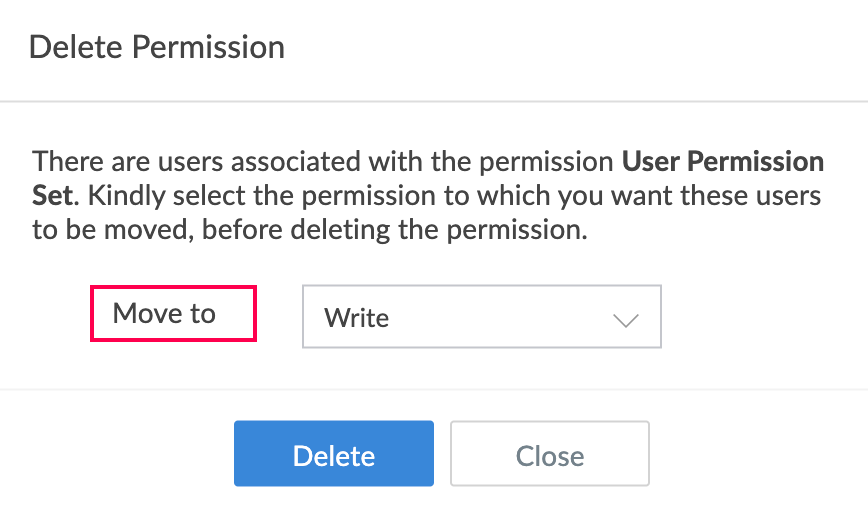868x510 pixels.
Task: Open the Move to permission dropdown
Action: tap(481, 318)
